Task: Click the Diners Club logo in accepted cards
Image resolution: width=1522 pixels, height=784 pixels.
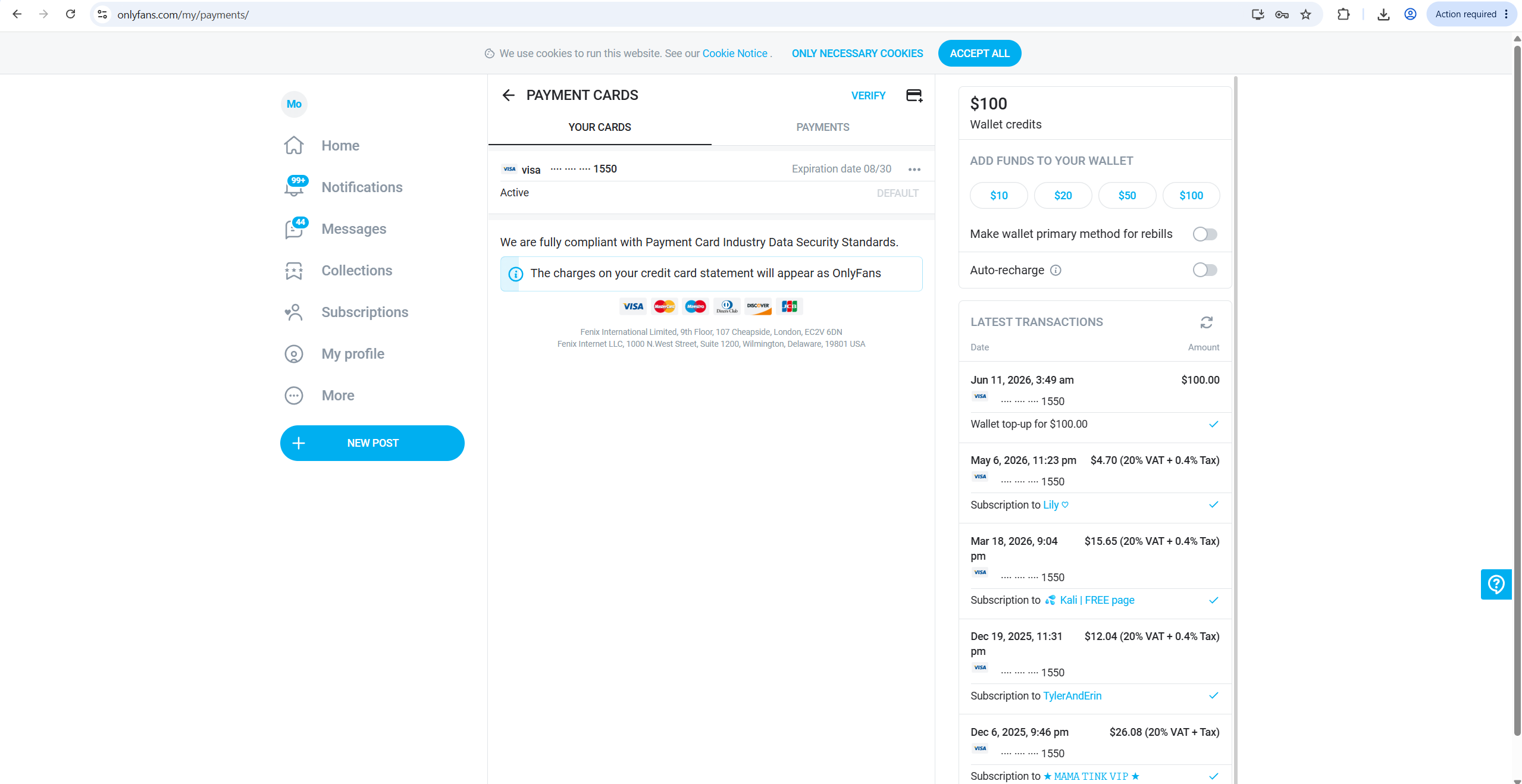Action: pyautogui.click(x=727, y=306)
